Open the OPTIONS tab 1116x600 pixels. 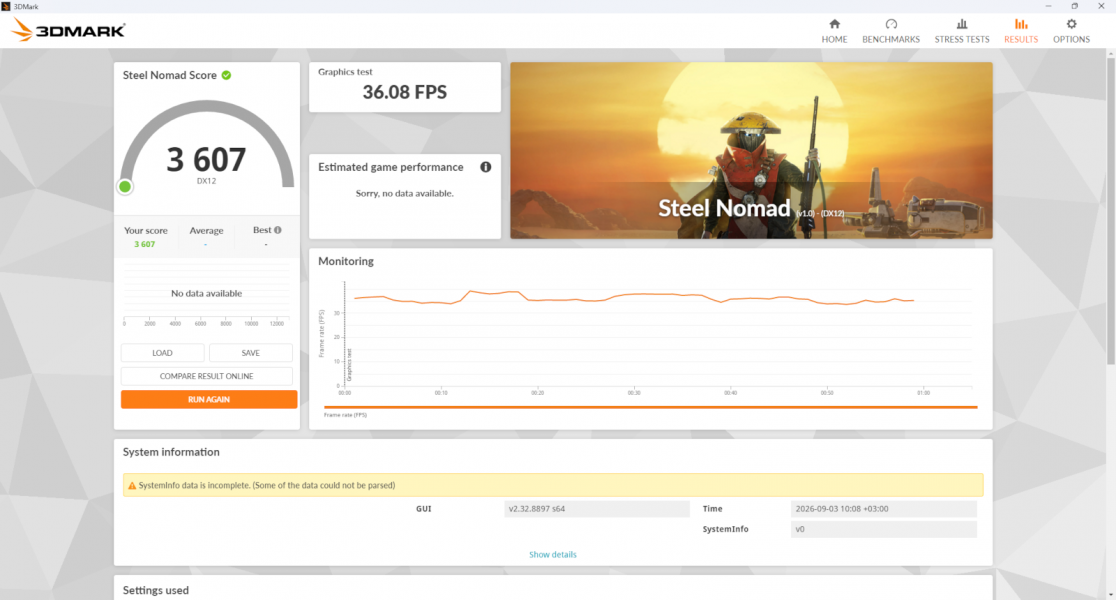tap(1071, 31)
